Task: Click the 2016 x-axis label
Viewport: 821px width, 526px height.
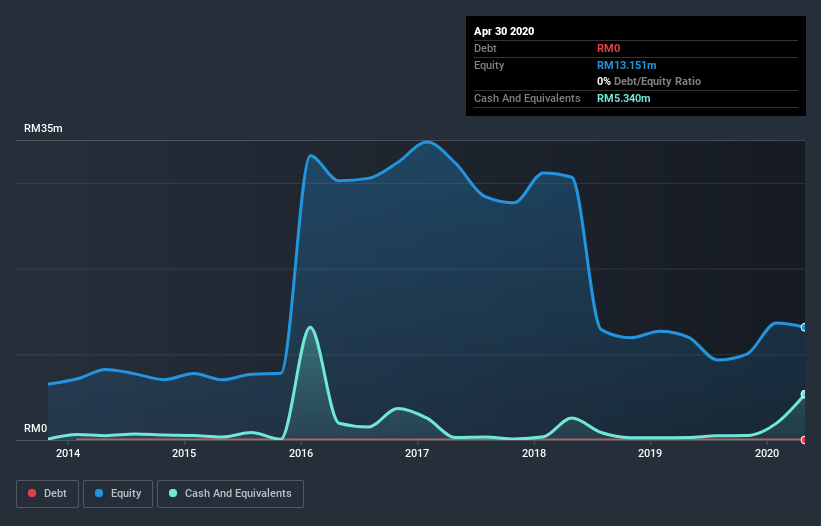Action: (x=301, y=453)
